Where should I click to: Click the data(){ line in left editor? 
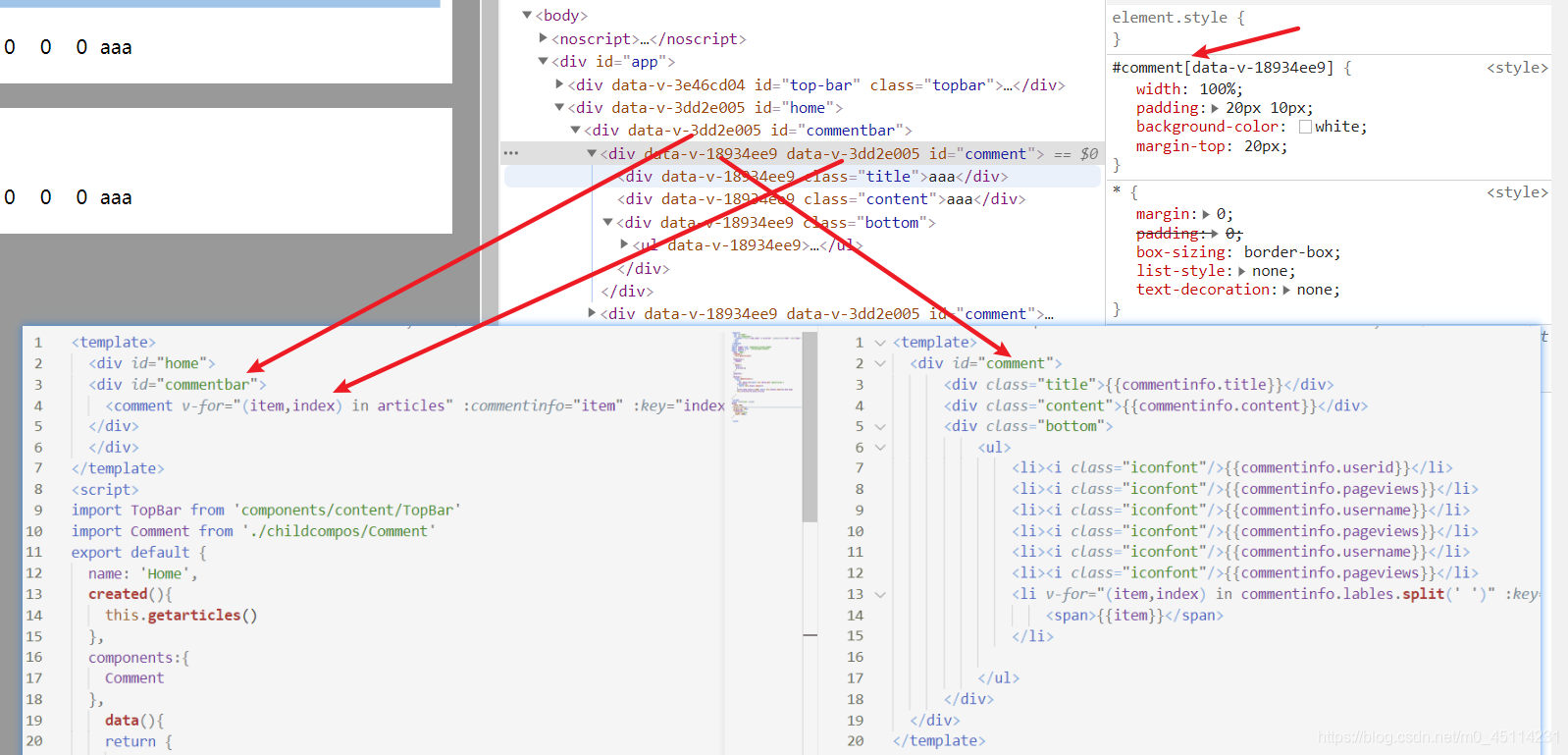[x=134, y=721]
